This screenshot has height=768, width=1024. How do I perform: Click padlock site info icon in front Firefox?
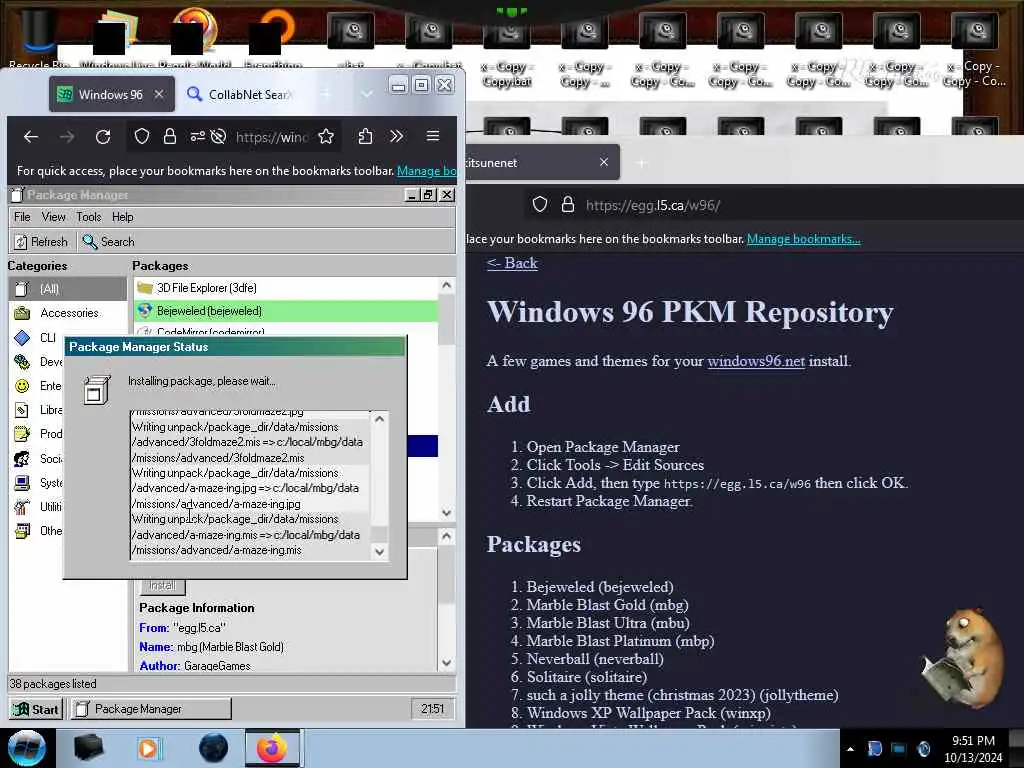coord(170,136)
